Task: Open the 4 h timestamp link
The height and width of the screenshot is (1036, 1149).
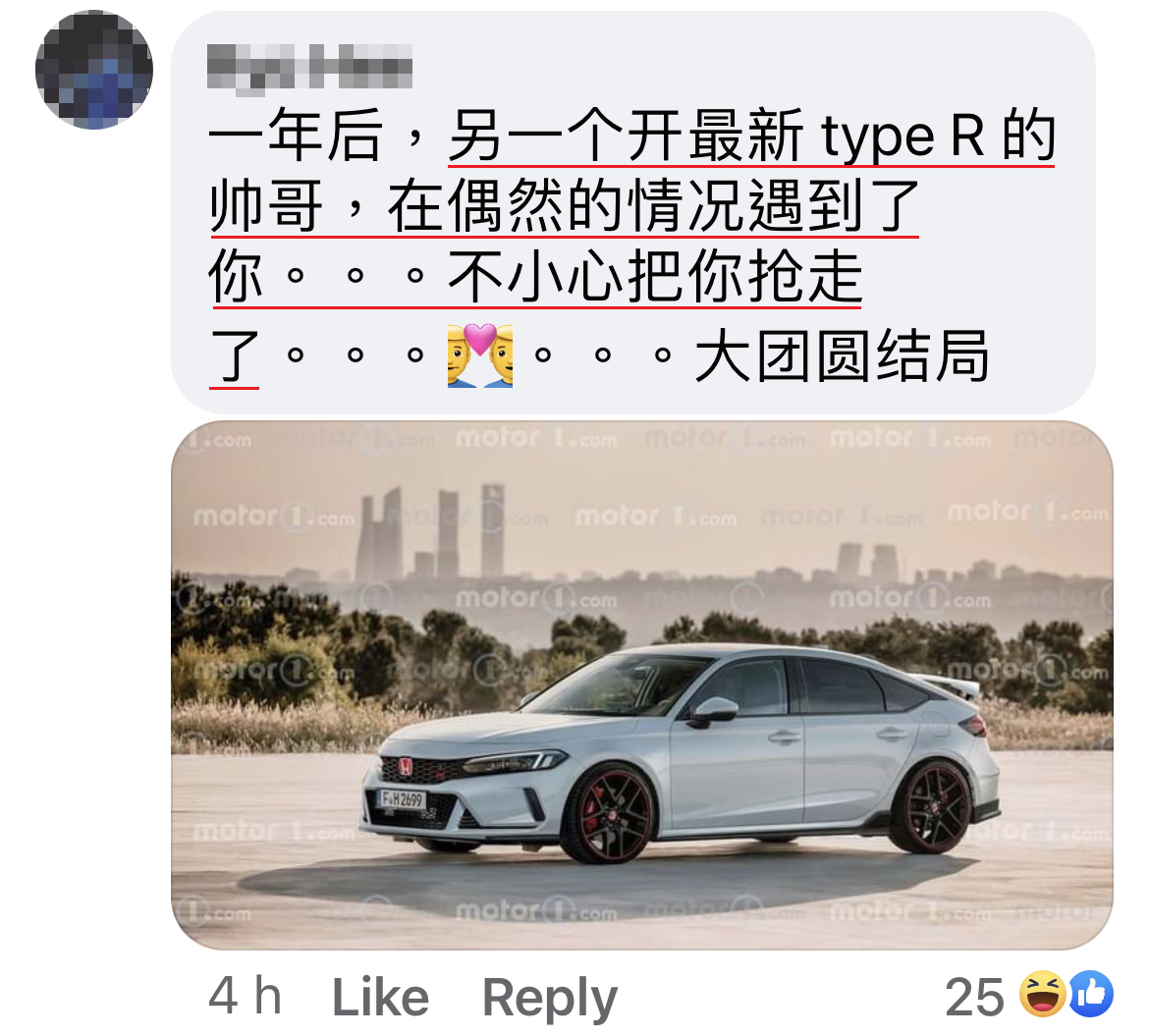Action: pos(245,997)
